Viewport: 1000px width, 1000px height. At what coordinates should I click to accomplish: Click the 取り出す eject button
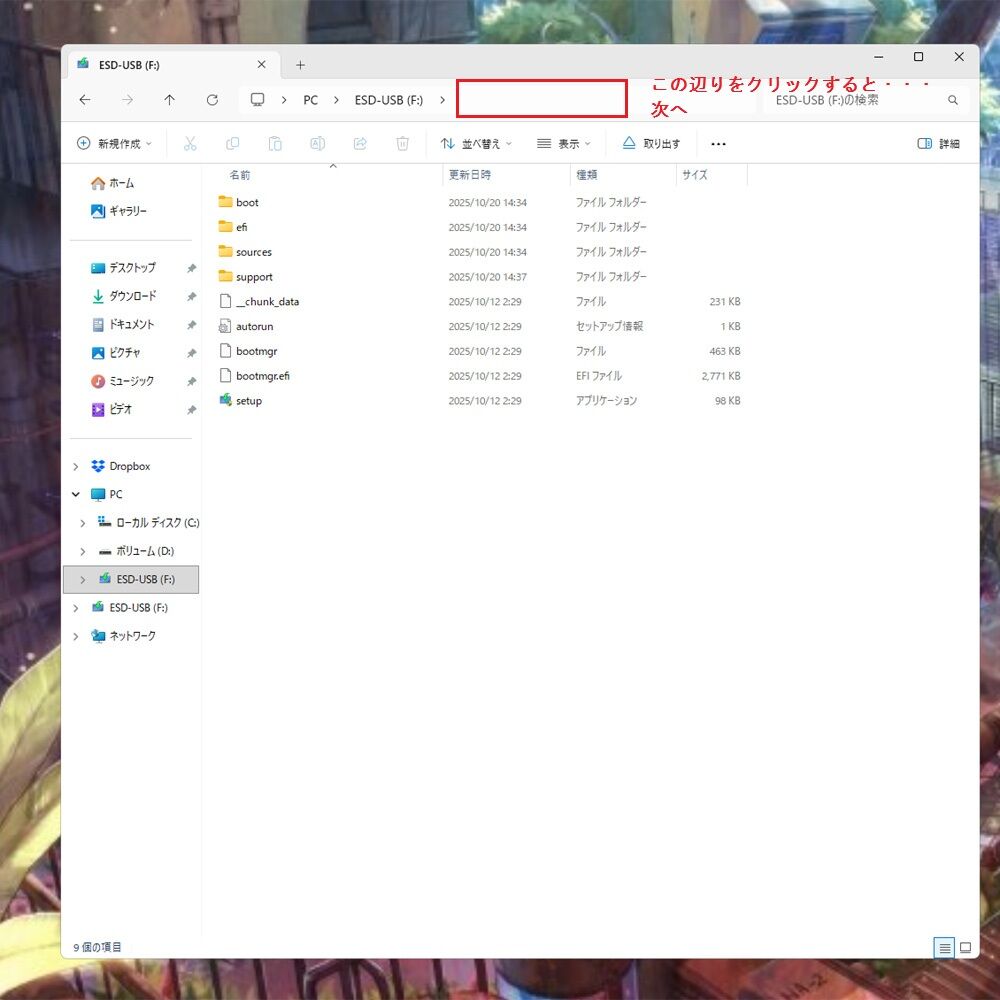click(652, 143)
